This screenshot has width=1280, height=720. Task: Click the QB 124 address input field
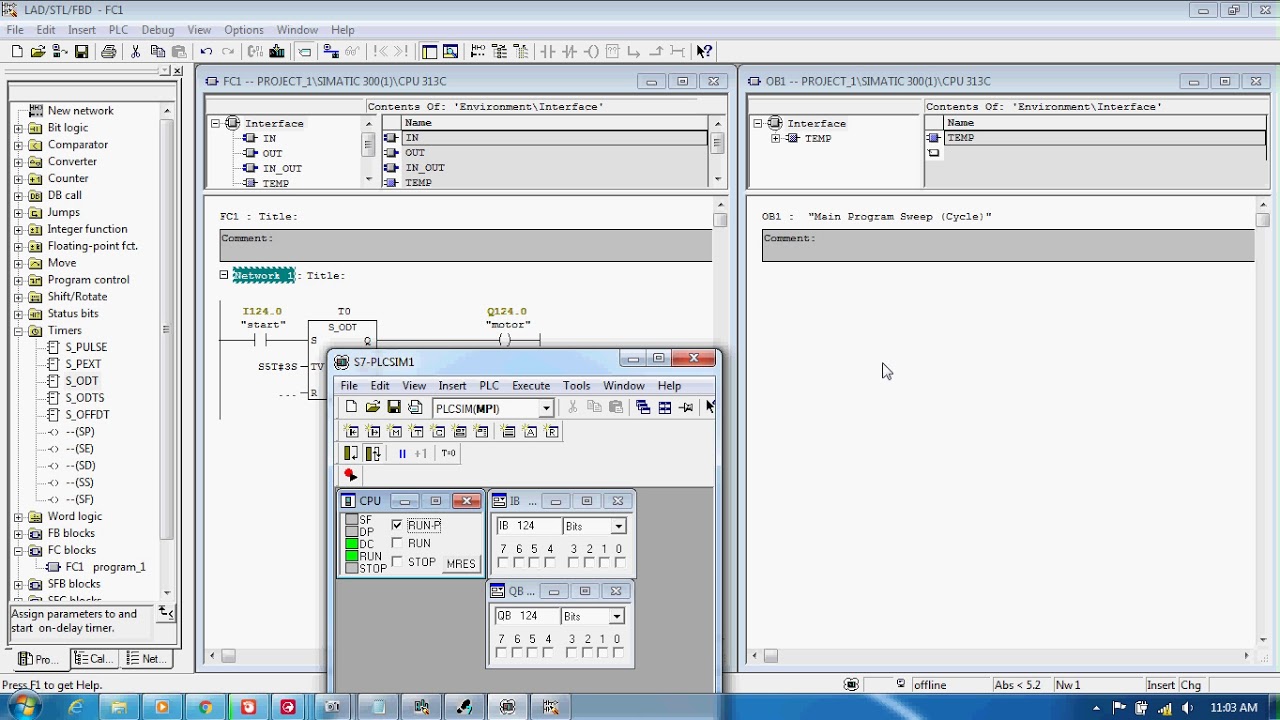pyautogui.click(x=526, y=616)
